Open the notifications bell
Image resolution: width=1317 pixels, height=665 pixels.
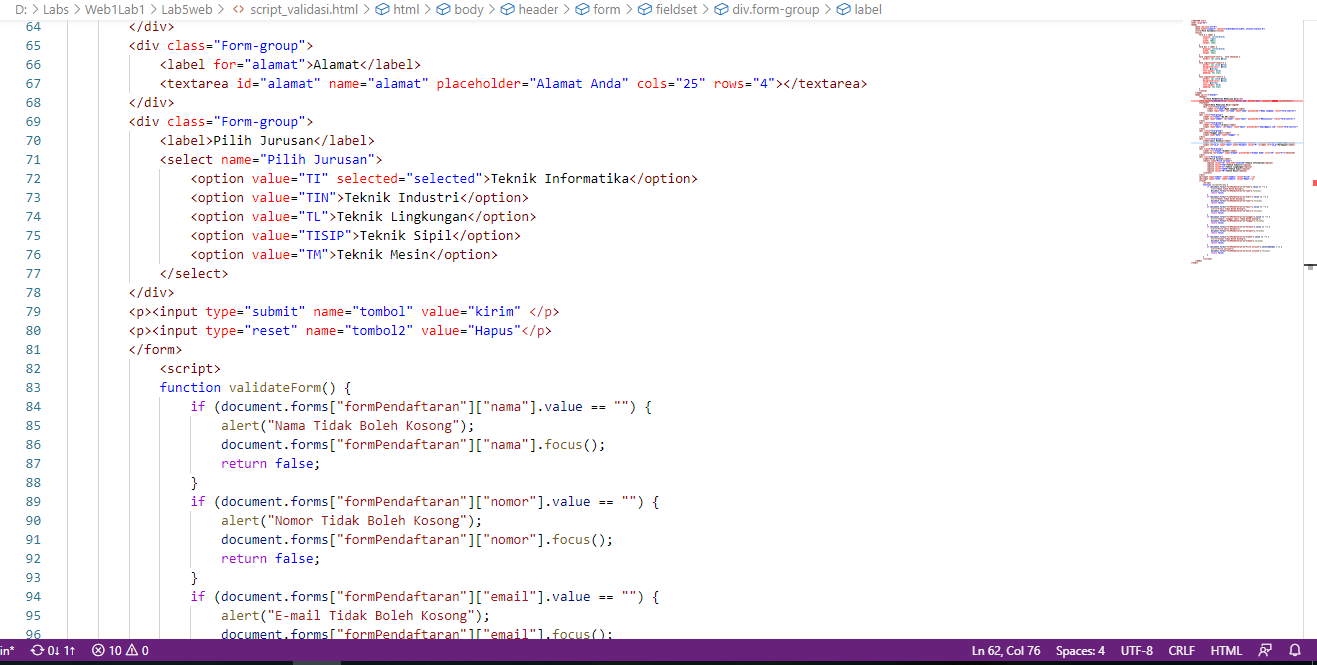click(1295, 650)
